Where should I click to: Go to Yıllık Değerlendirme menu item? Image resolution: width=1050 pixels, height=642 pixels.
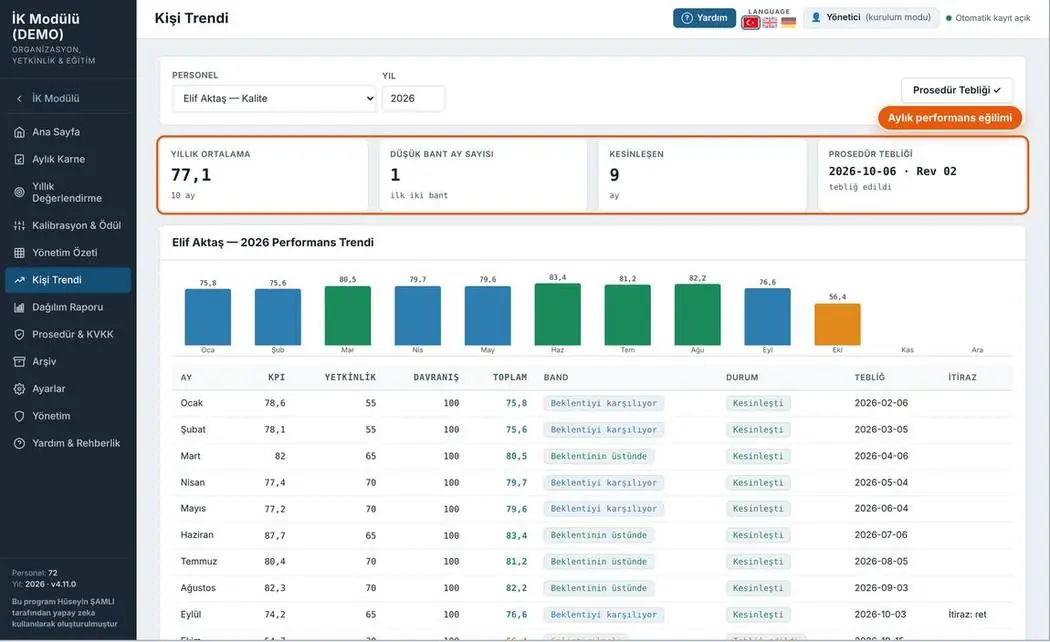(x=68, y=192)
